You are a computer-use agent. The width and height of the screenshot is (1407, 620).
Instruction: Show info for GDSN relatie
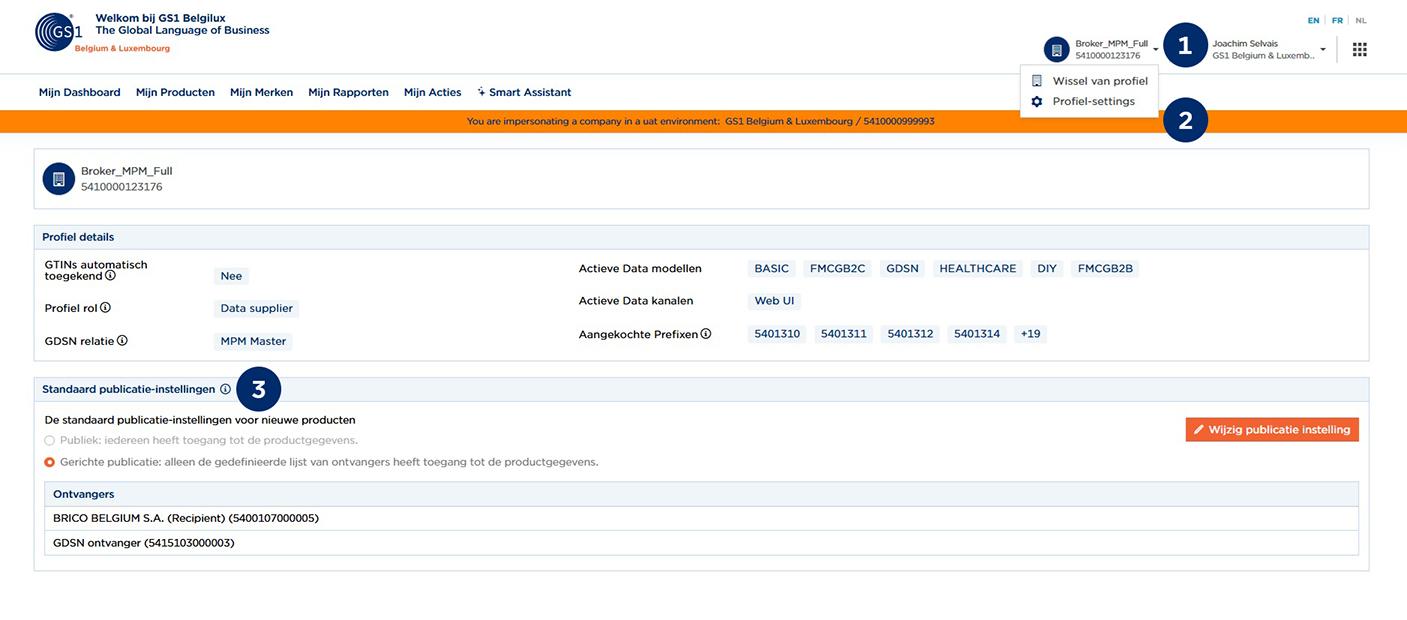click(x=122, y=340)
